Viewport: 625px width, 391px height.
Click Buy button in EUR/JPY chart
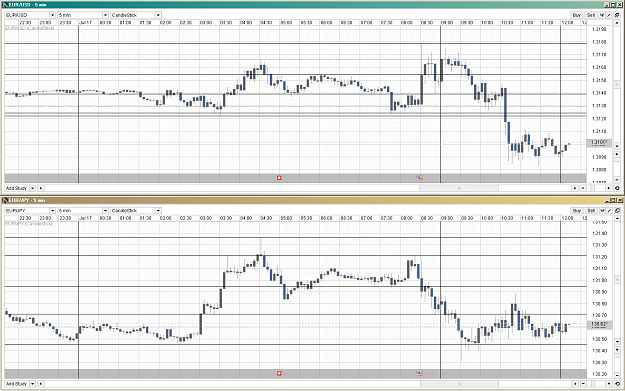click(577, 210)
